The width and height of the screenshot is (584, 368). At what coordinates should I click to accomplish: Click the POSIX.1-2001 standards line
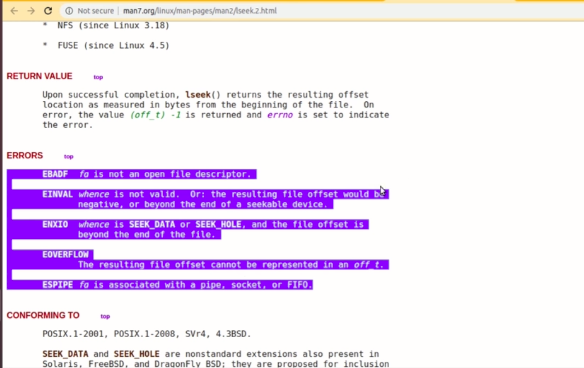click(146, 334)
